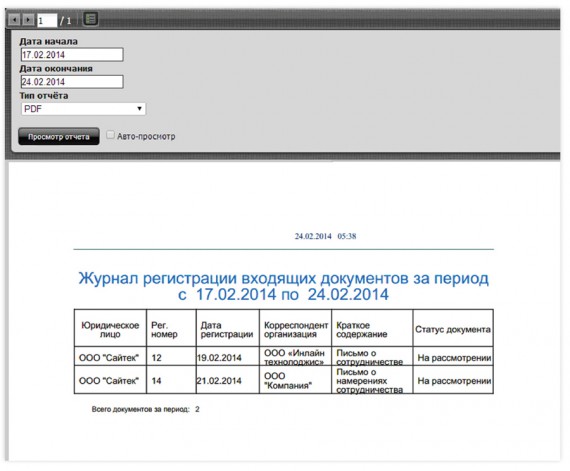Open the Тип отчёта PDF dropdown
Viewport: 570px width, 471px height.
83,109
